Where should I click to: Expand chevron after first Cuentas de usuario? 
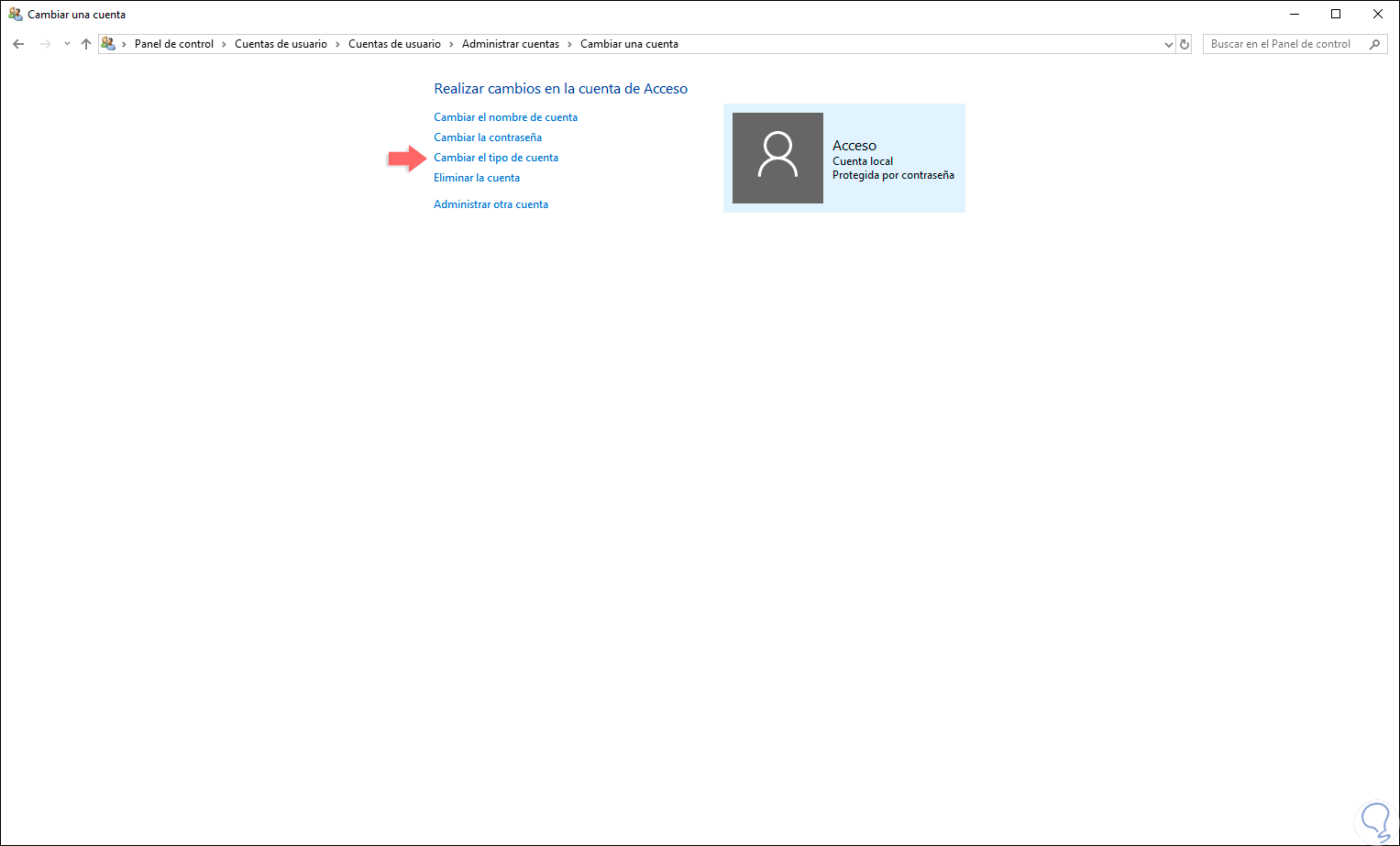pos(337,44)
